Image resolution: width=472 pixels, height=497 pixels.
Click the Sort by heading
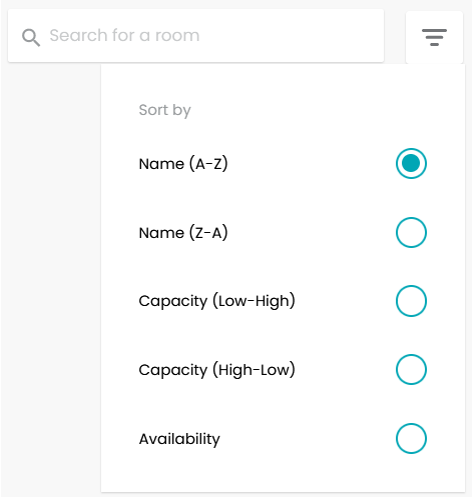coord(165,110)
